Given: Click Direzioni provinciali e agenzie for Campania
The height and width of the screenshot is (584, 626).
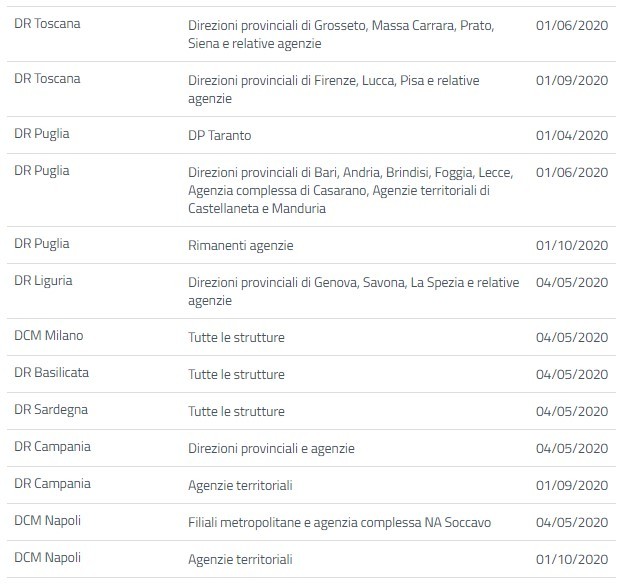Looking at the screenshot, I should point(271,448).
